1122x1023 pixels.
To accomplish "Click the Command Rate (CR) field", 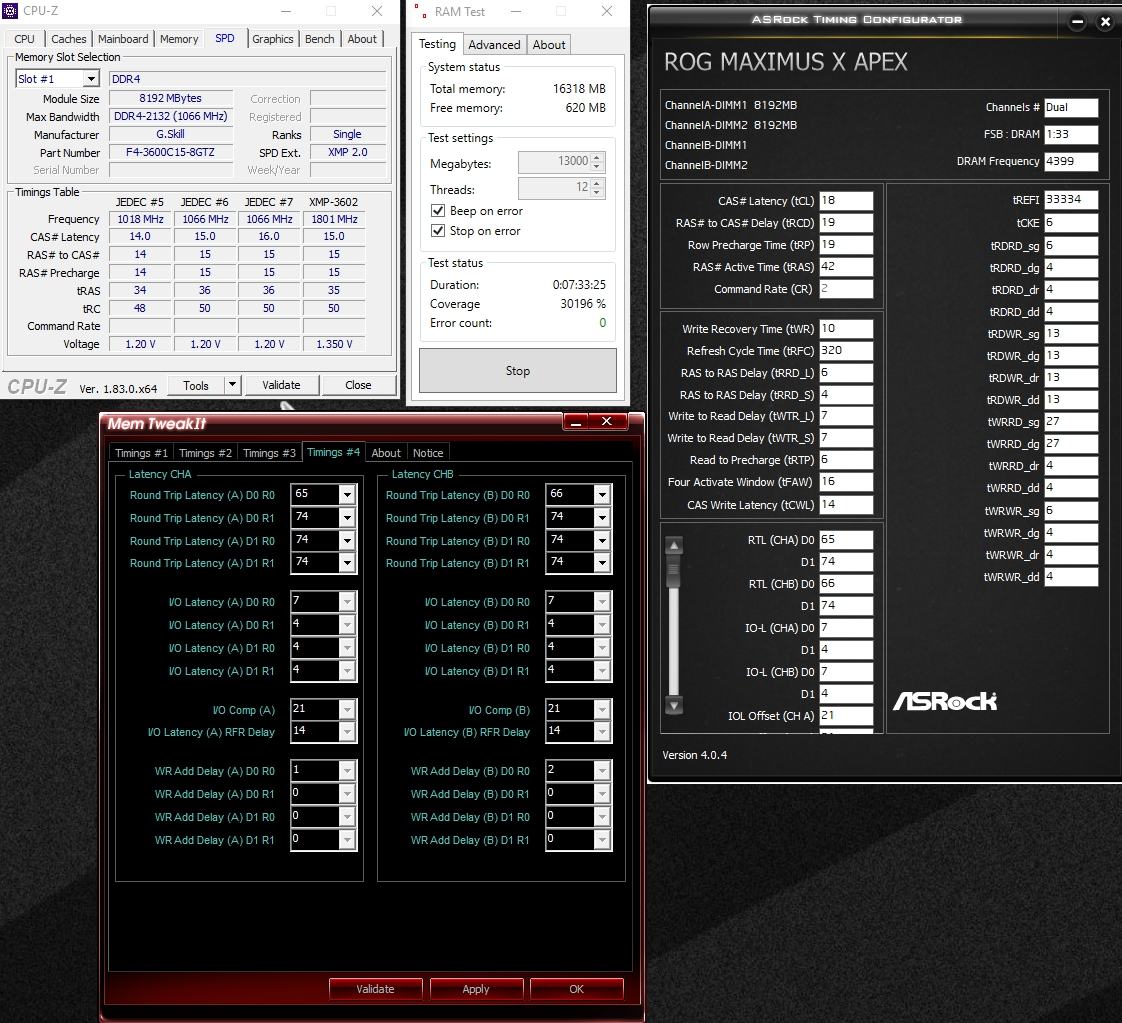I will 846,289.
